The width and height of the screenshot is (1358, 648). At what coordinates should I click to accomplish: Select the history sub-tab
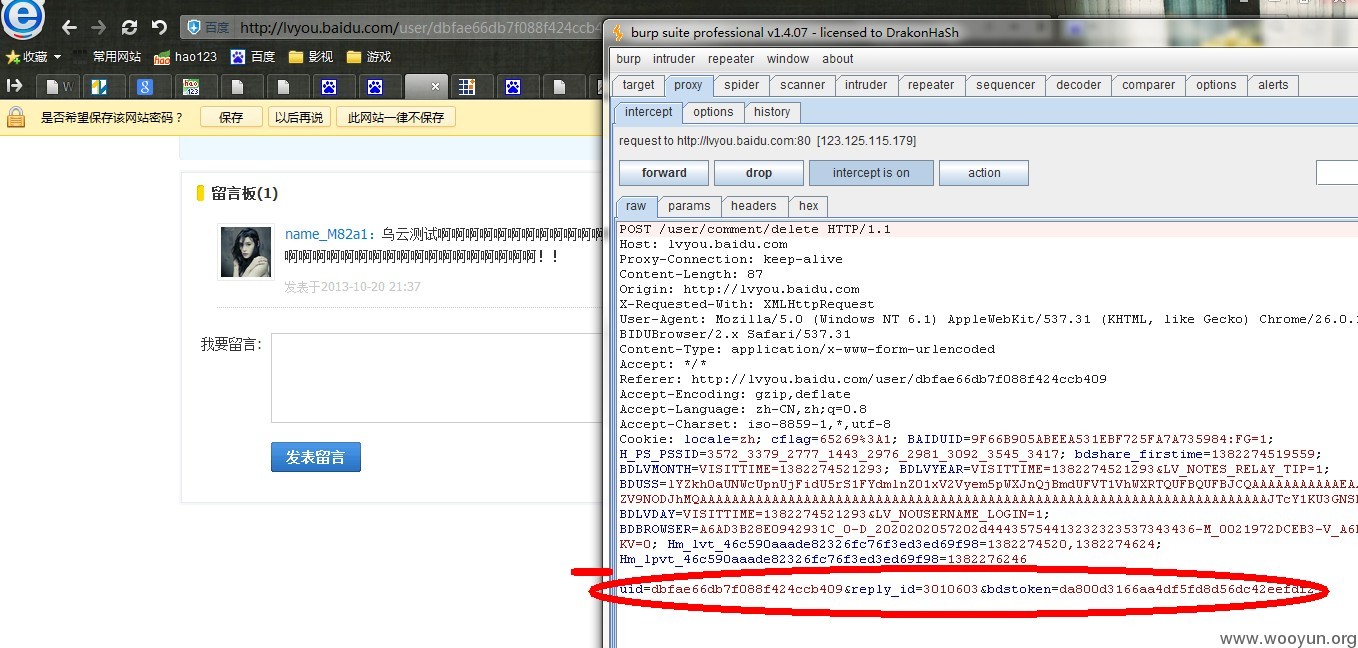point(772,112)
